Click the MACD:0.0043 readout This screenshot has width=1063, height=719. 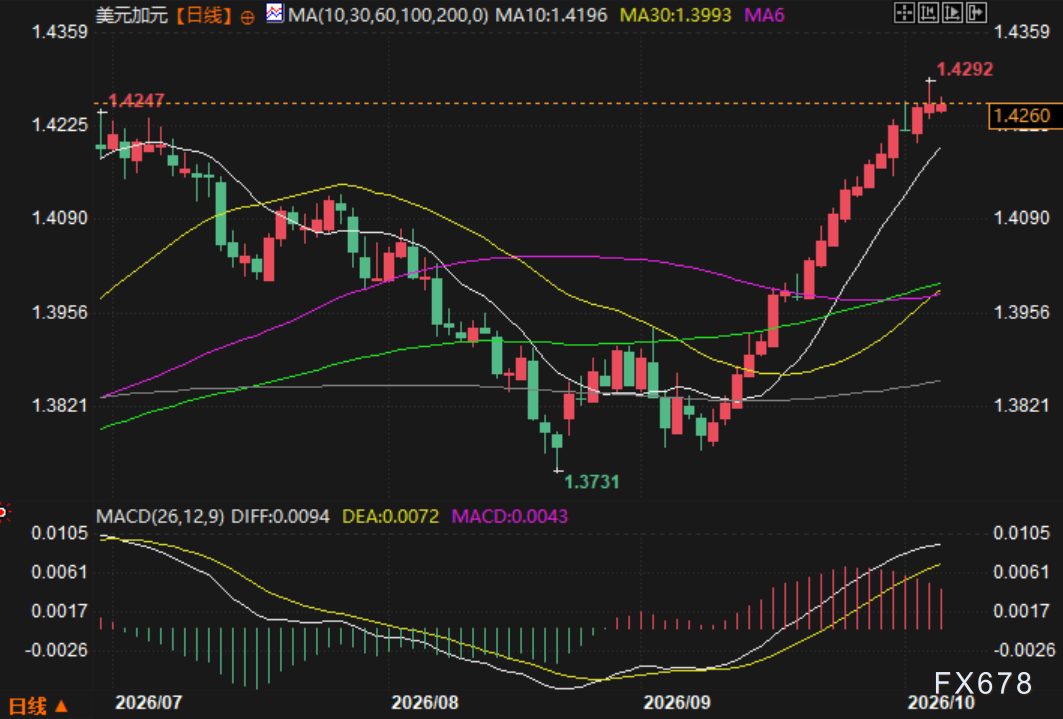tap(510, 516)
